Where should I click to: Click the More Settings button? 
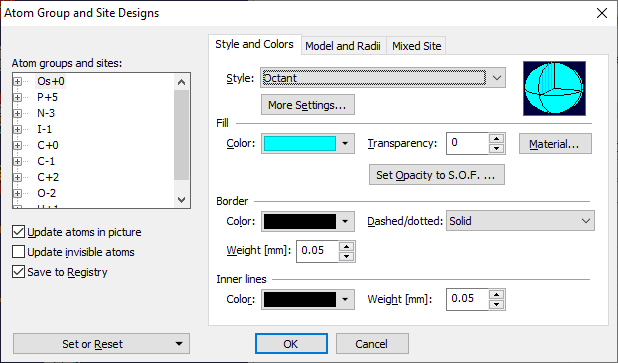[307, 105]
